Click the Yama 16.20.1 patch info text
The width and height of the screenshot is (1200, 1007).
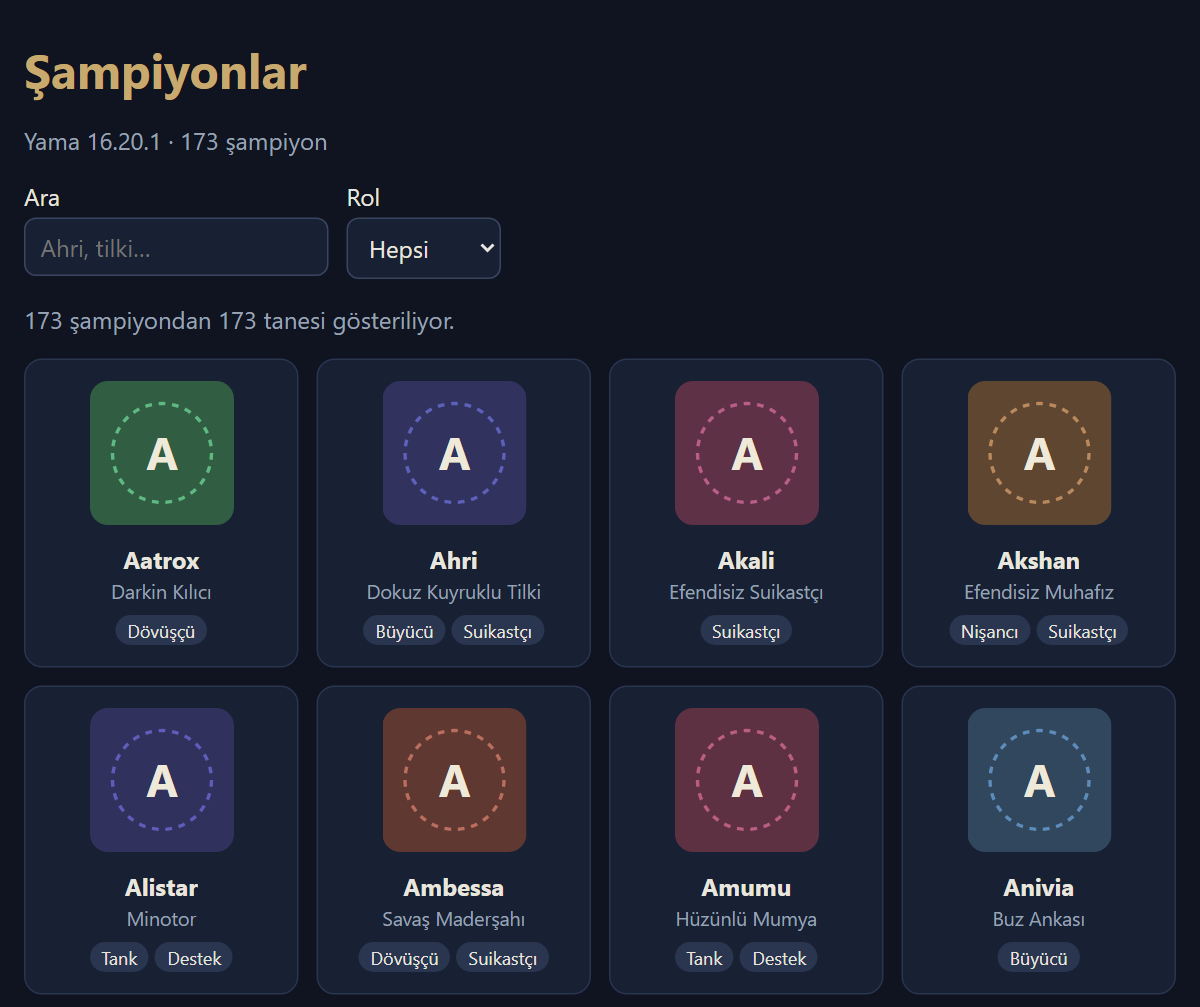pos(176,142)
